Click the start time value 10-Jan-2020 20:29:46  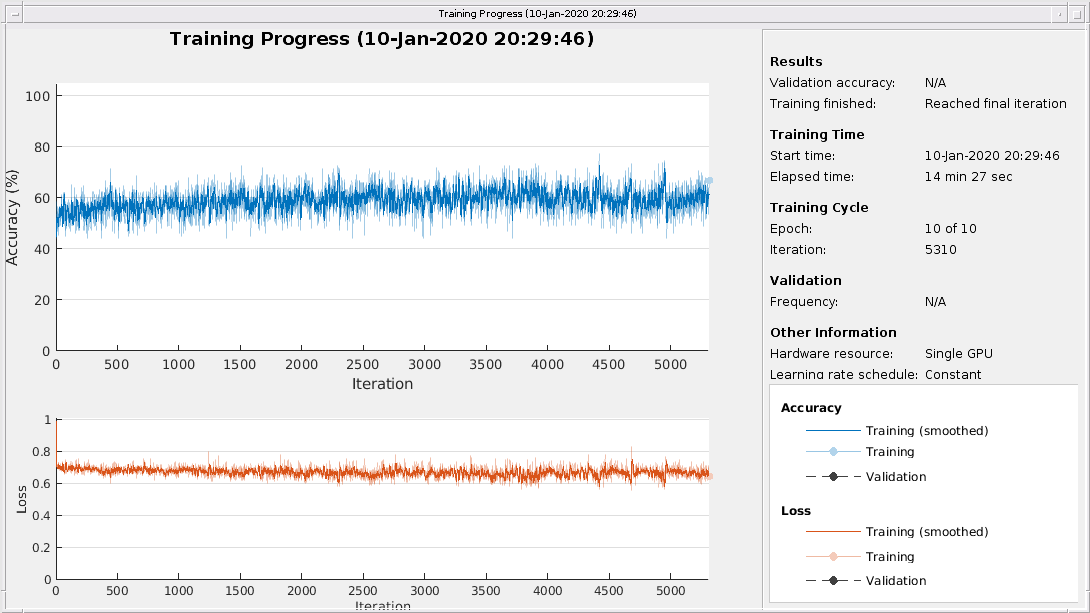point(992,156)
